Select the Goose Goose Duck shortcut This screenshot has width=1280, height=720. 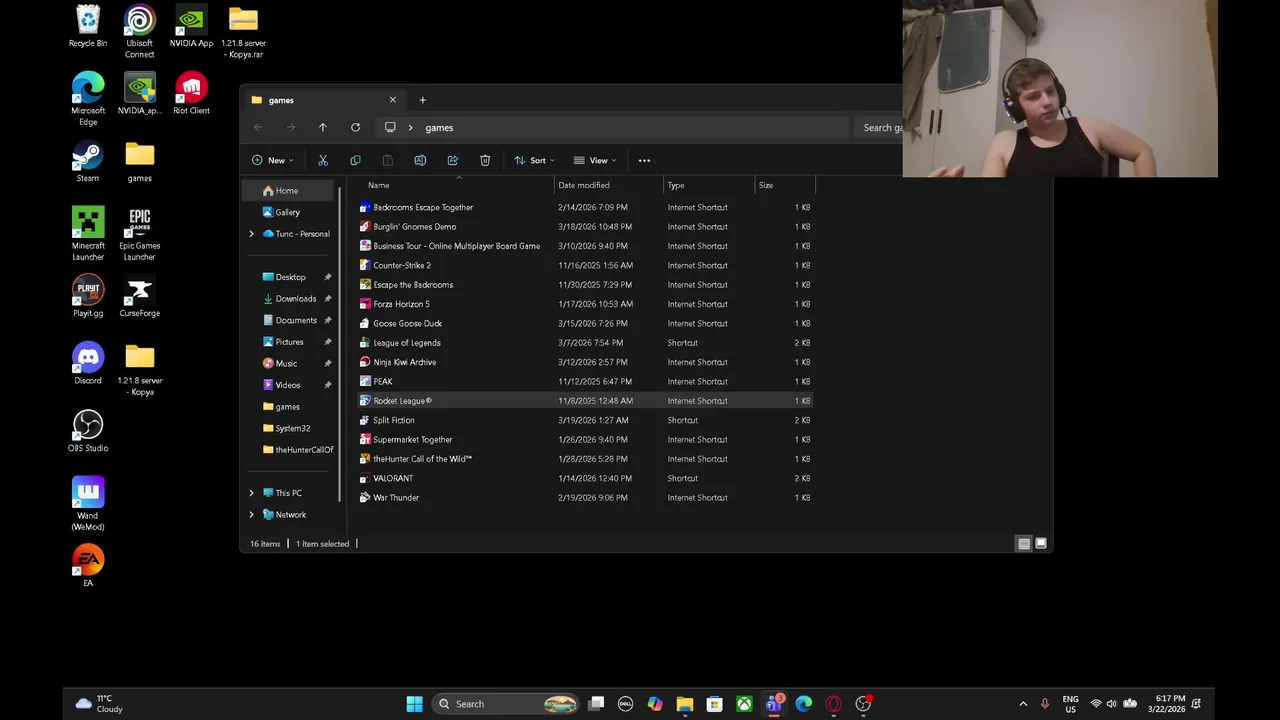(x=585, y=323)
